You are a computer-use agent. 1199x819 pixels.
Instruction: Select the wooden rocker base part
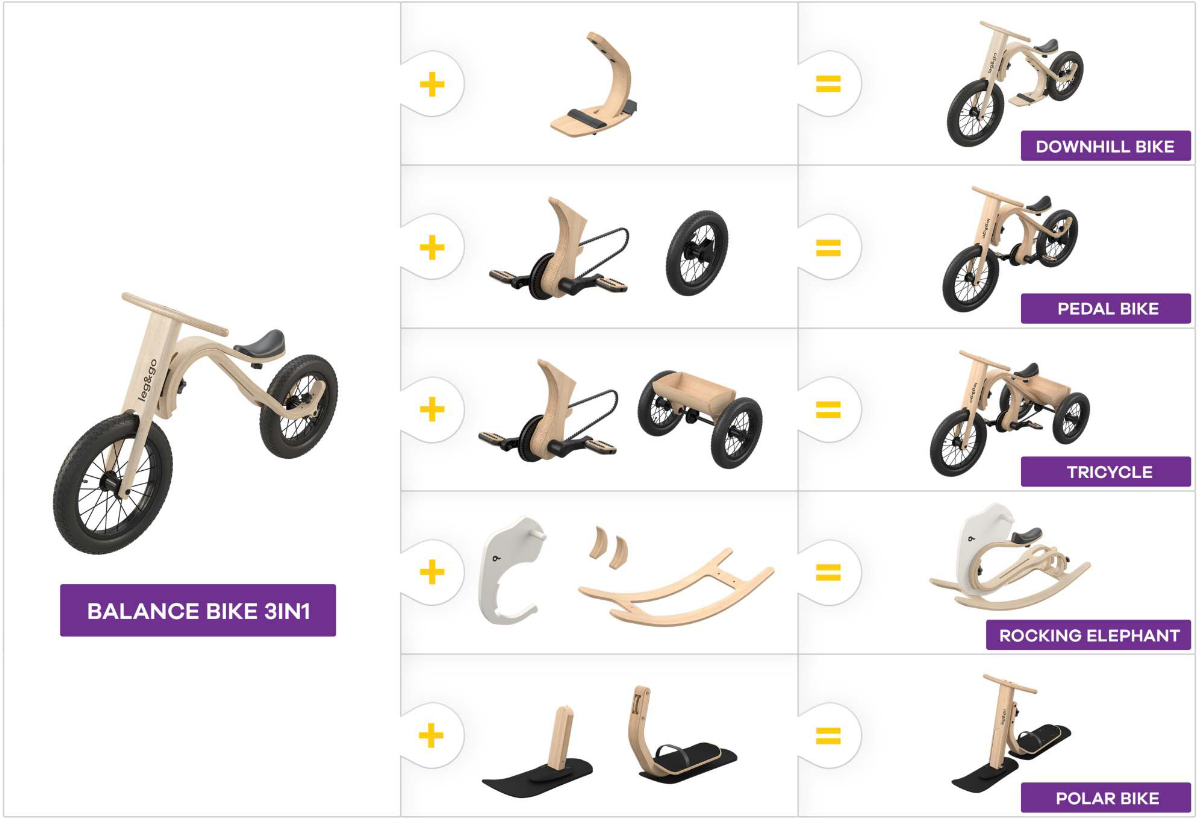click(677, 586)
